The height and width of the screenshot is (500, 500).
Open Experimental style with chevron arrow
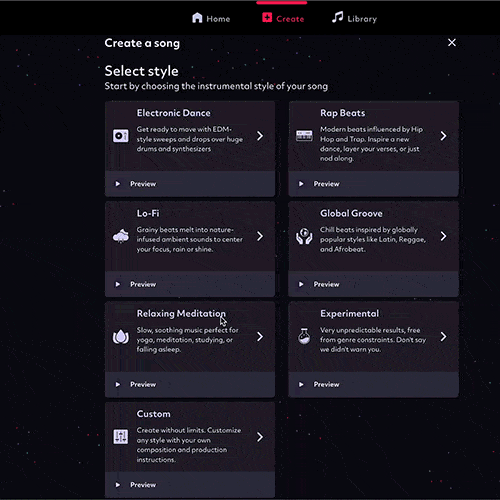443,336
